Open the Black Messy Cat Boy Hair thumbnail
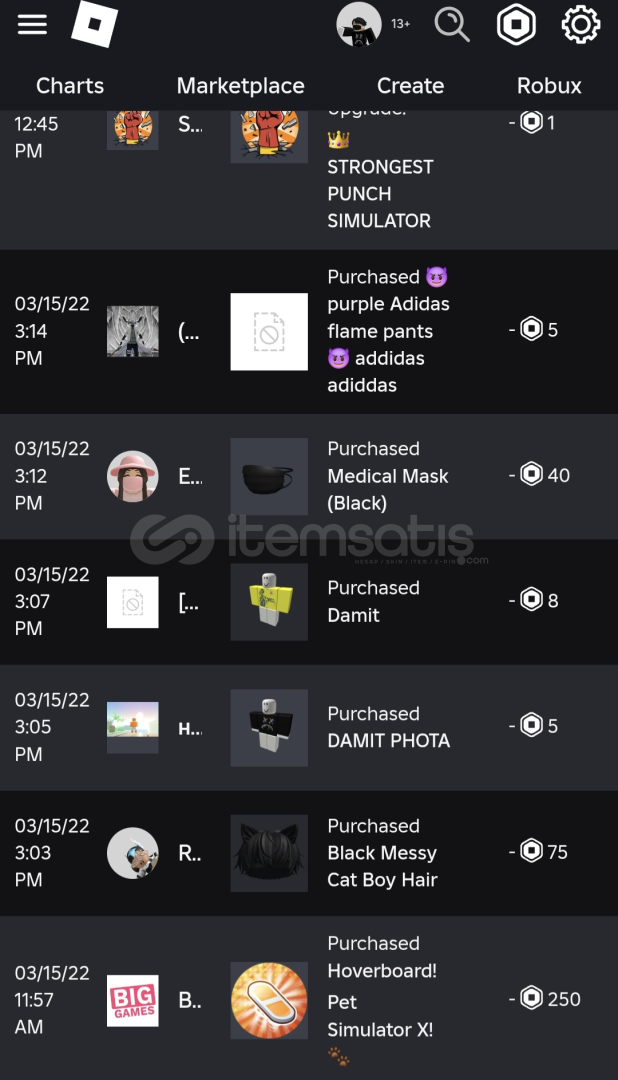 (269, 853)
